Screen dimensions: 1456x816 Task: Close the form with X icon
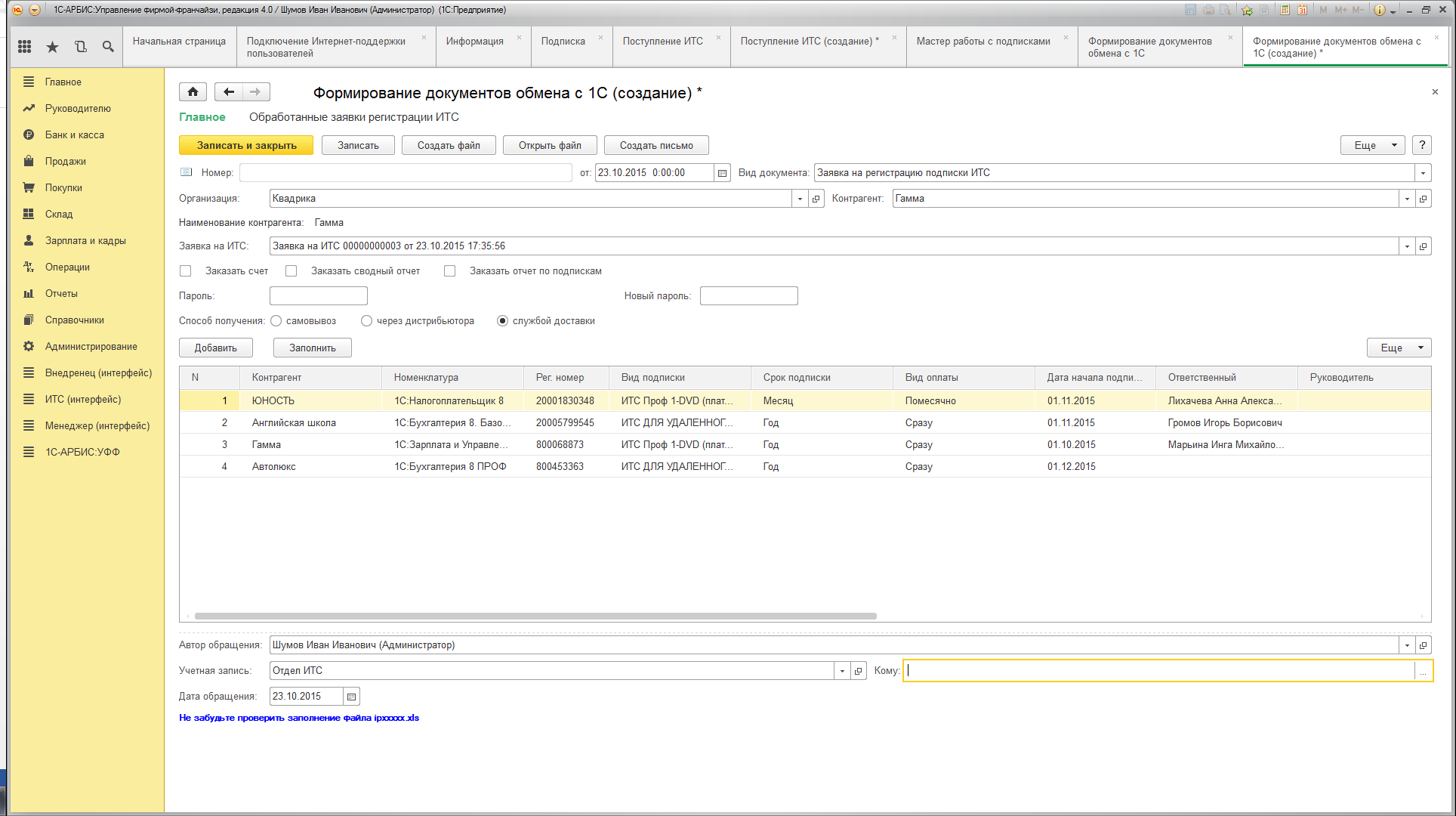[x=1435, y=92]
